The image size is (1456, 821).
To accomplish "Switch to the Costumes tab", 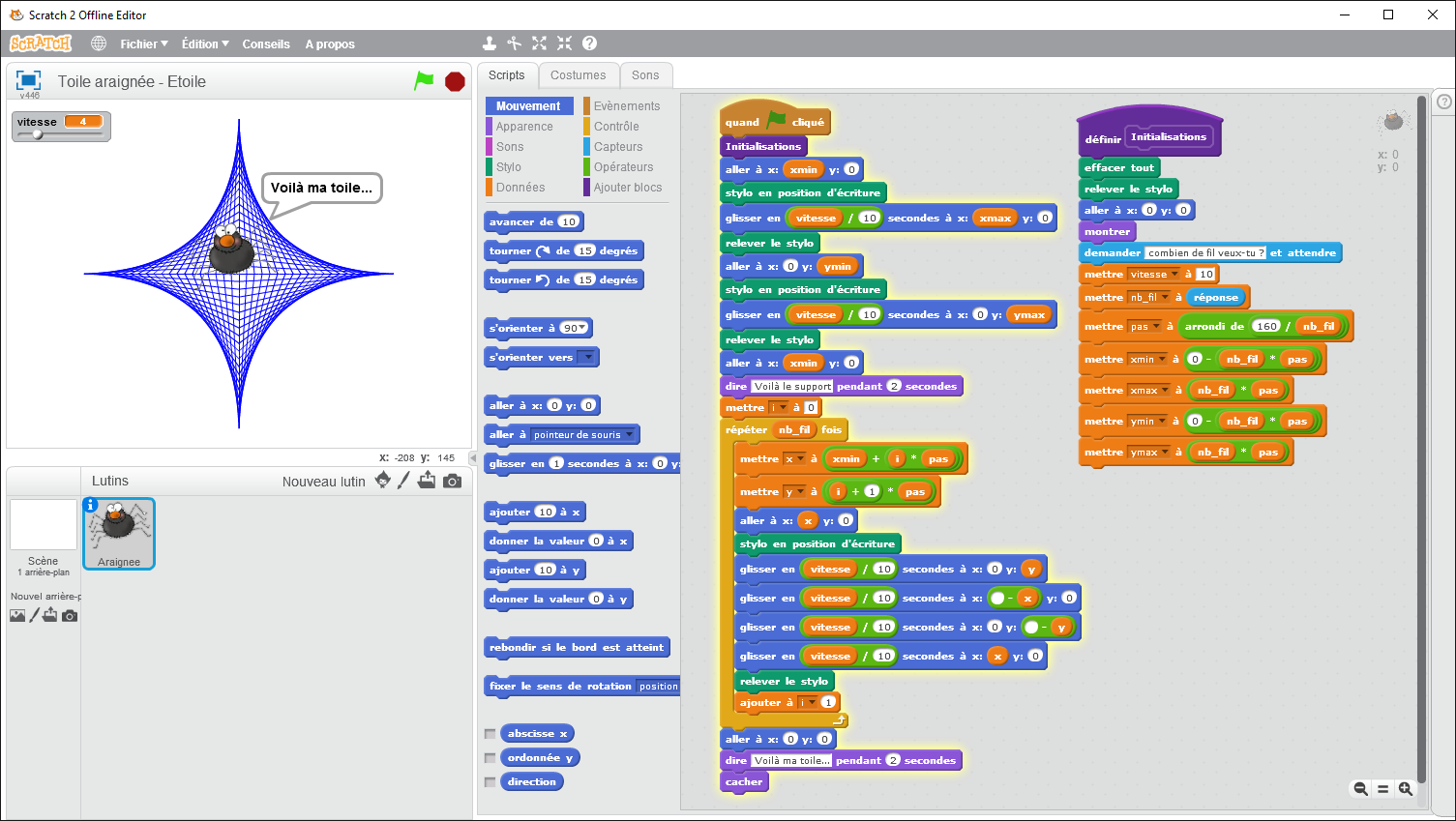I will tap(578, 75).
